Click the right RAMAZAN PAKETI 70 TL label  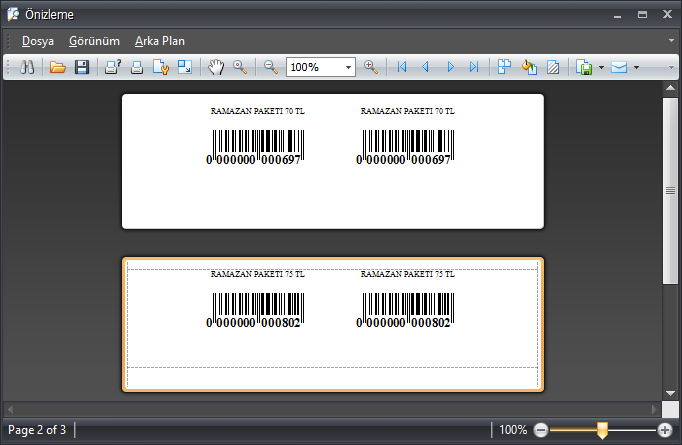coord(408,111)
